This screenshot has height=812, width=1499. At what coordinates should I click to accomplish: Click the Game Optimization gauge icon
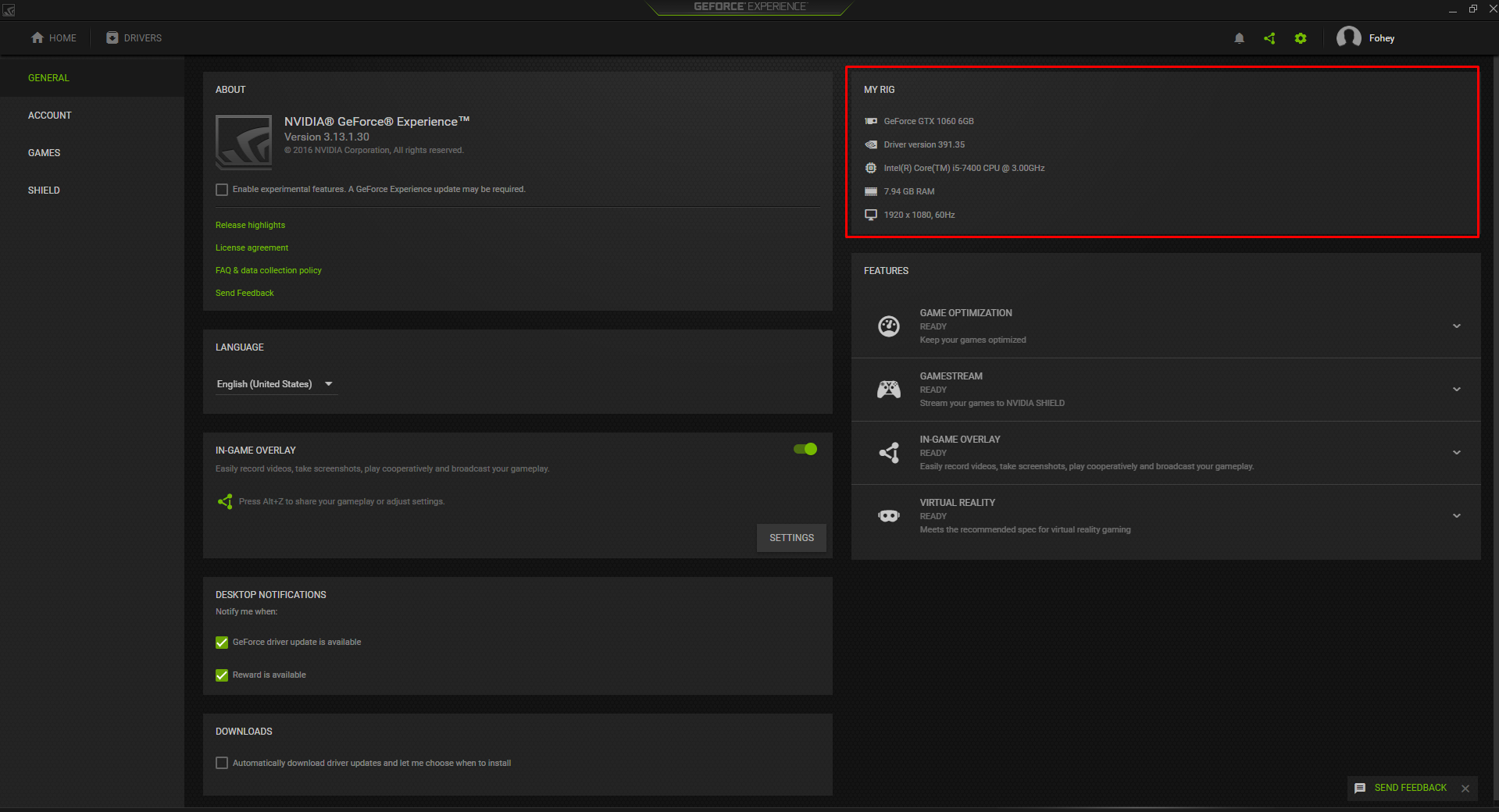coord(889,326)
